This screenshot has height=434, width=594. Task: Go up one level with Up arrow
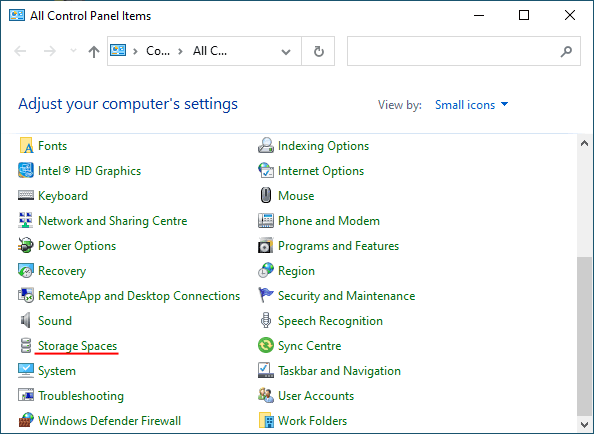(94, 51)
